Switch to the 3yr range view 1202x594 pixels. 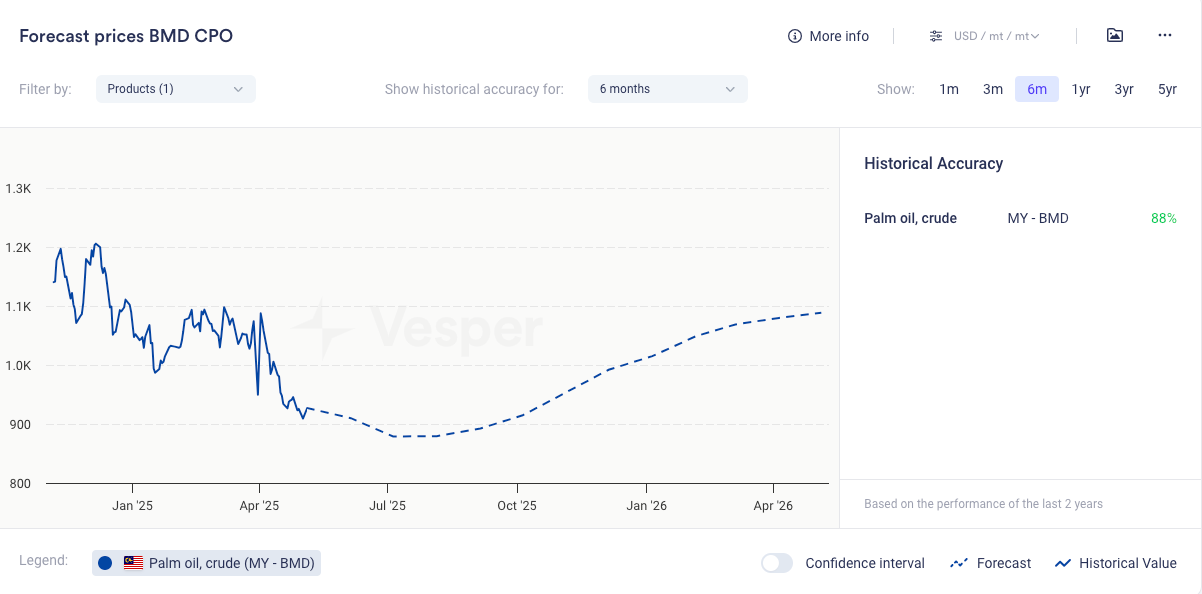click(1124, 89)
